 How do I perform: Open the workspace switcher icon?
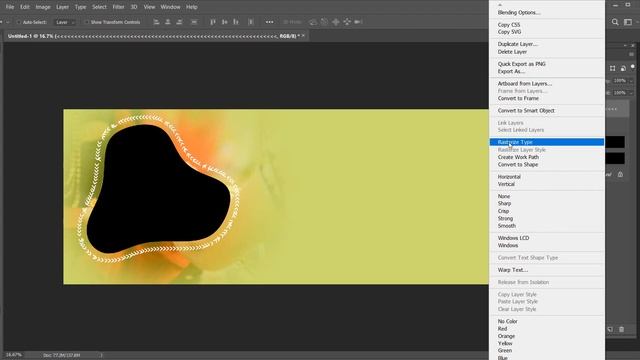pyautogui.click(x=628, y=22)
